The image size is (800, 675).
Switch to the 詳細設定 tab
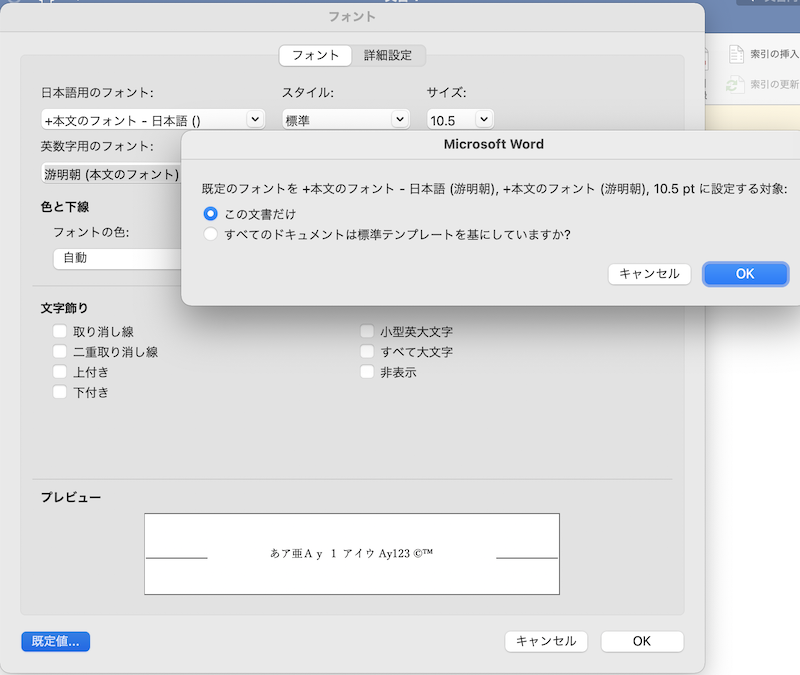coord(388,55)
